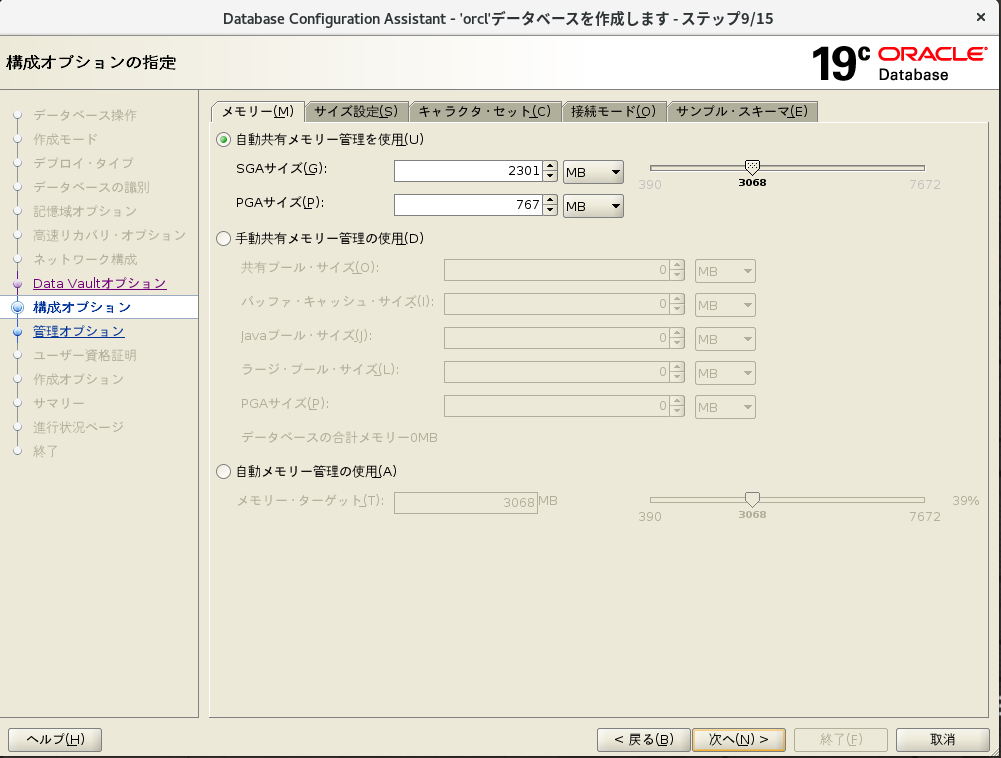Open the Data Vaultオプション step link
This screenshot has height=758, width=1001.
[99, 283]
